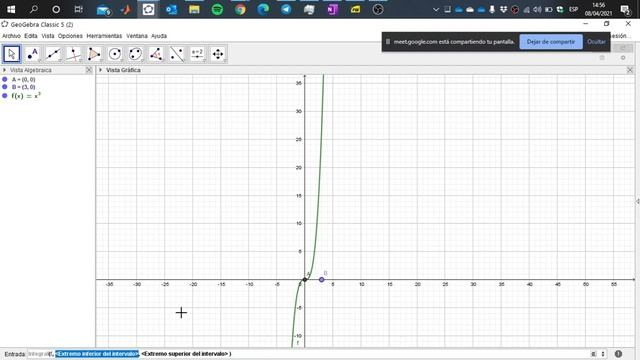Click Extremo superior del intervalo placeholder
This screenshot has height=360, width=640.
click(x=184, y=354)
